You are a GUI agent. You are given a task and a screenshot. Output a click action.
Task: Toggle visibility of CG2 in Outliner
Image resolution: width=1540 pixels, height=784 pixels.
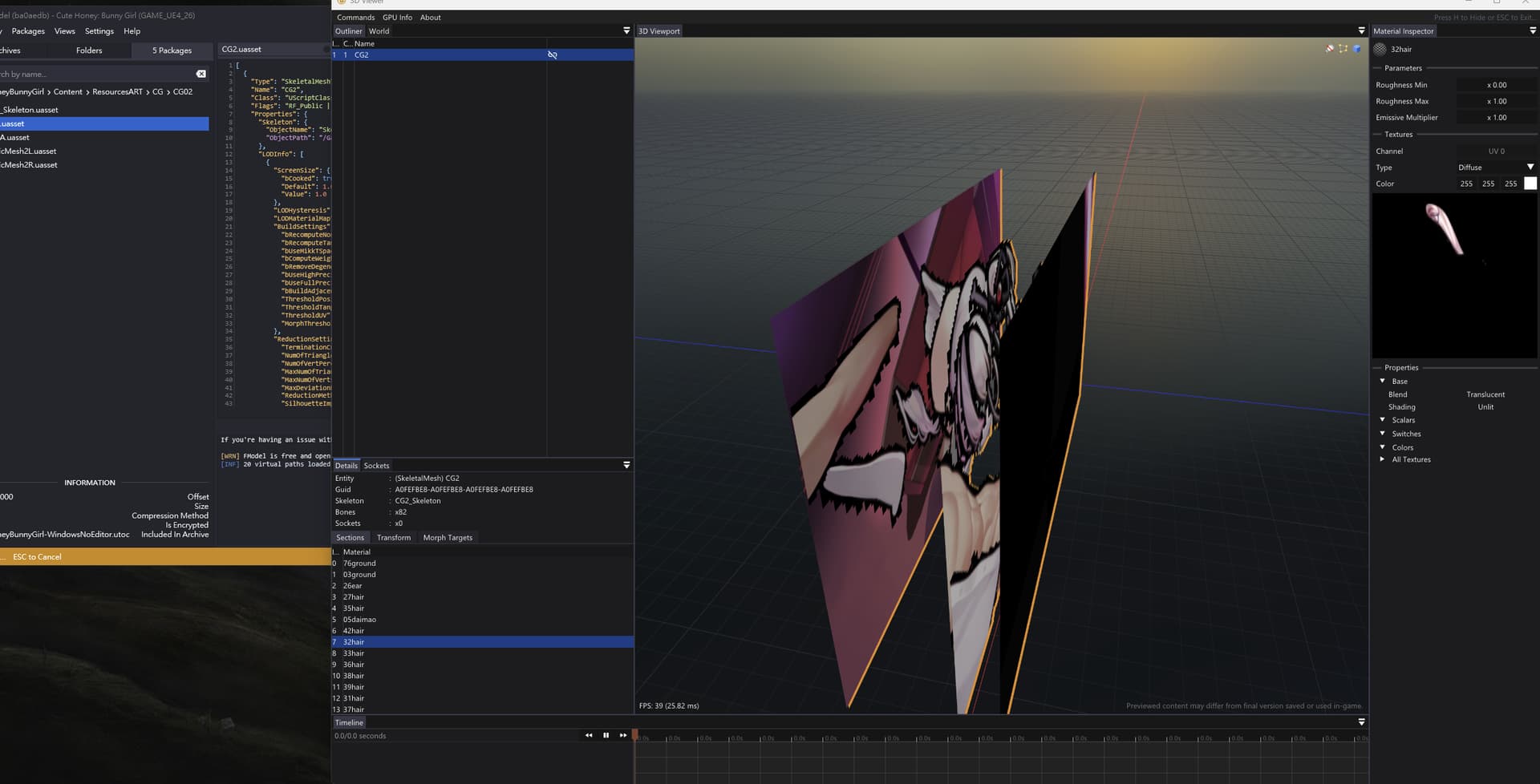coord(552,55)
